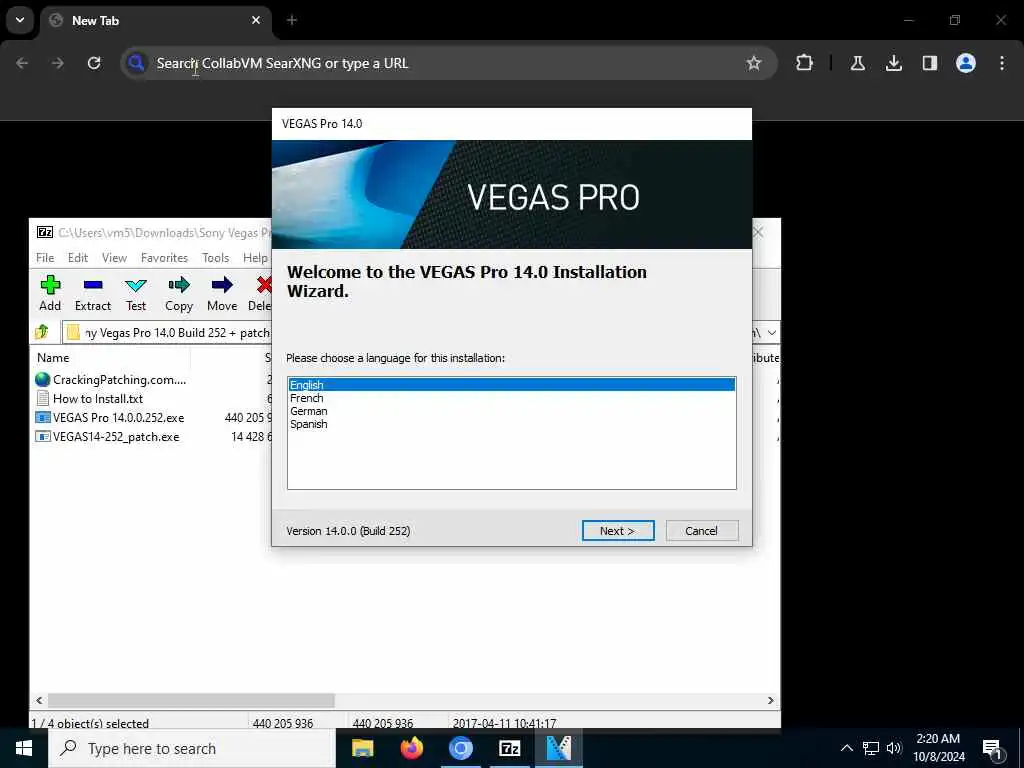Close the New Tab tab
1024x768 pixels.
256,20
